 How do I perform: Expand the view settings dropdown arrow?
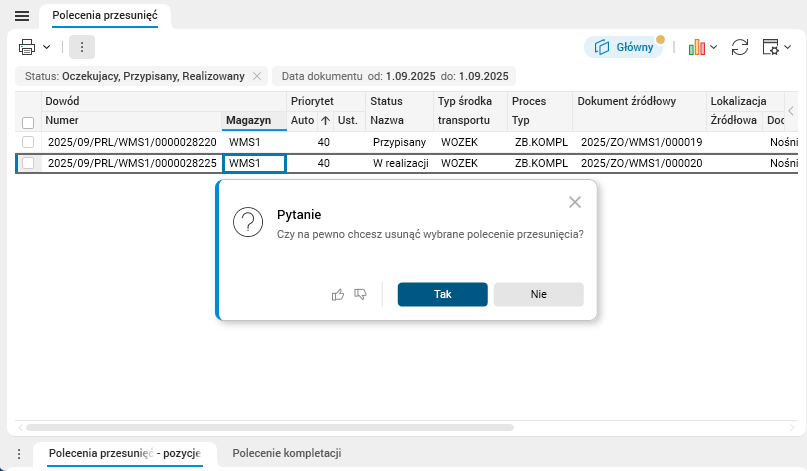tap(787, 47)
